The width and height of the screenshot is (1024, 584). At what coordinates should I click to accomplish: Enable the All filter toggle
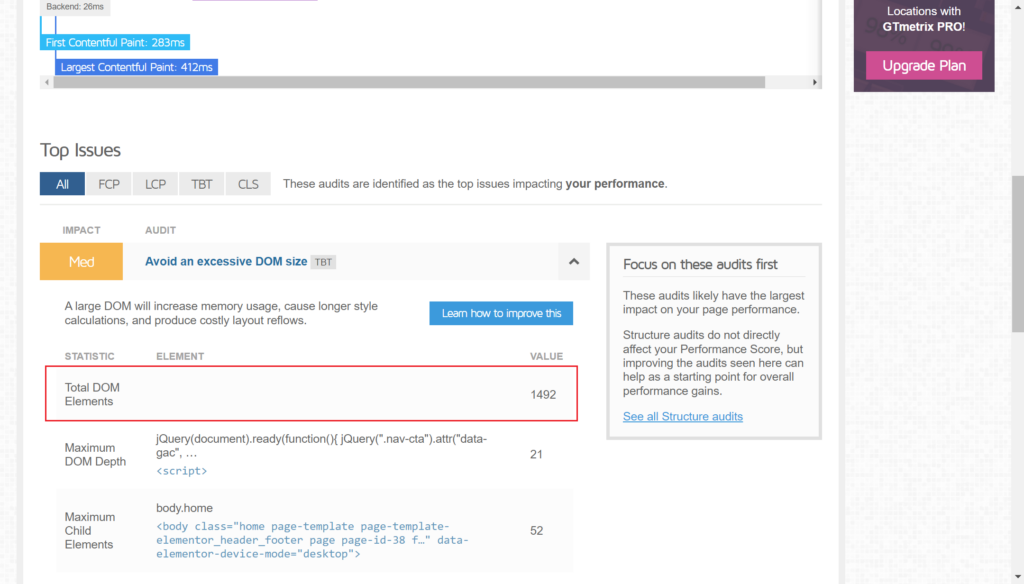pos(62,183)
